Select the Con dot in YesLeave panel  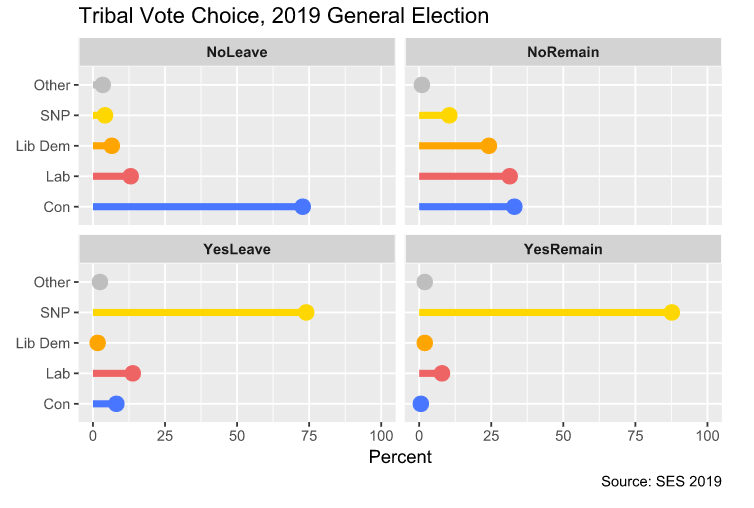(116, 404)
